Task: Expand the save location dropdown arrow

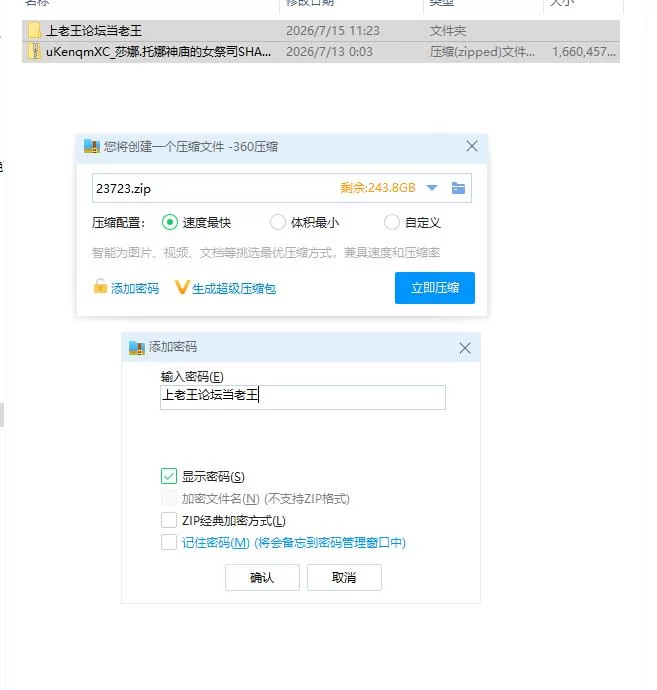Action: [432, 188]
